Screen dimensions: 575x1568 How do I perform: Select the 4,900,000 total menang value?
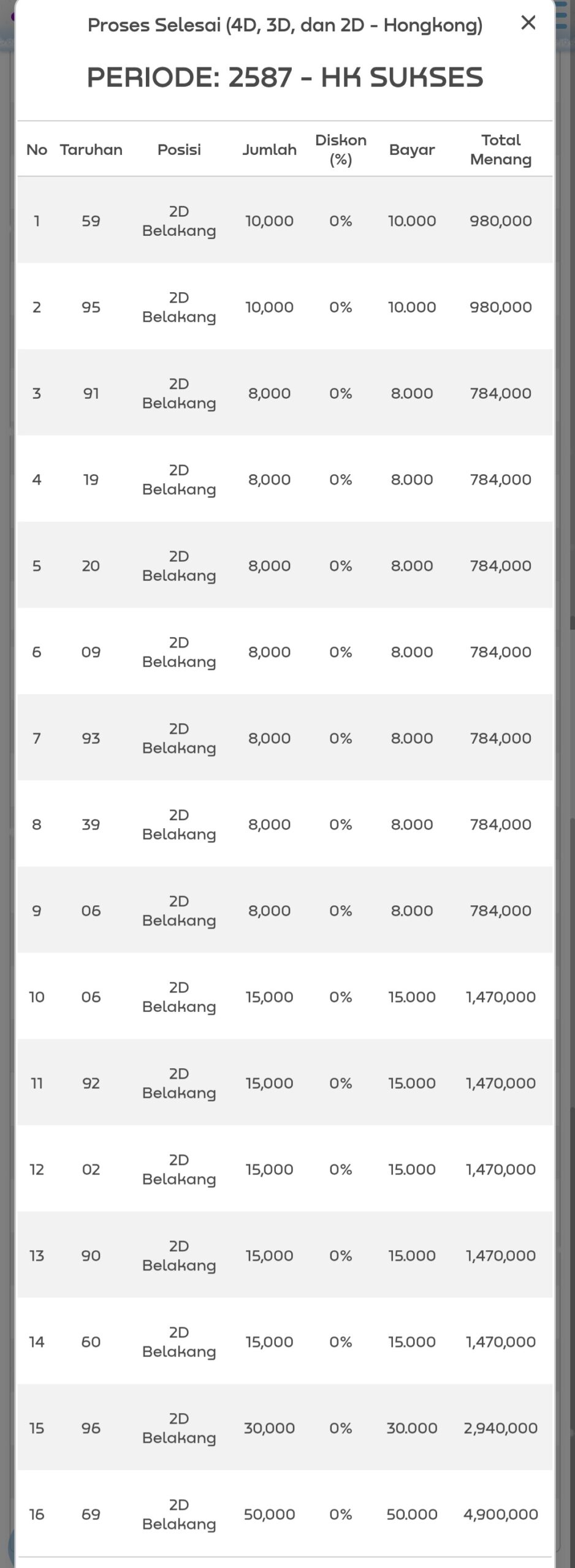pyautogui.click(x=501, y=1514)
